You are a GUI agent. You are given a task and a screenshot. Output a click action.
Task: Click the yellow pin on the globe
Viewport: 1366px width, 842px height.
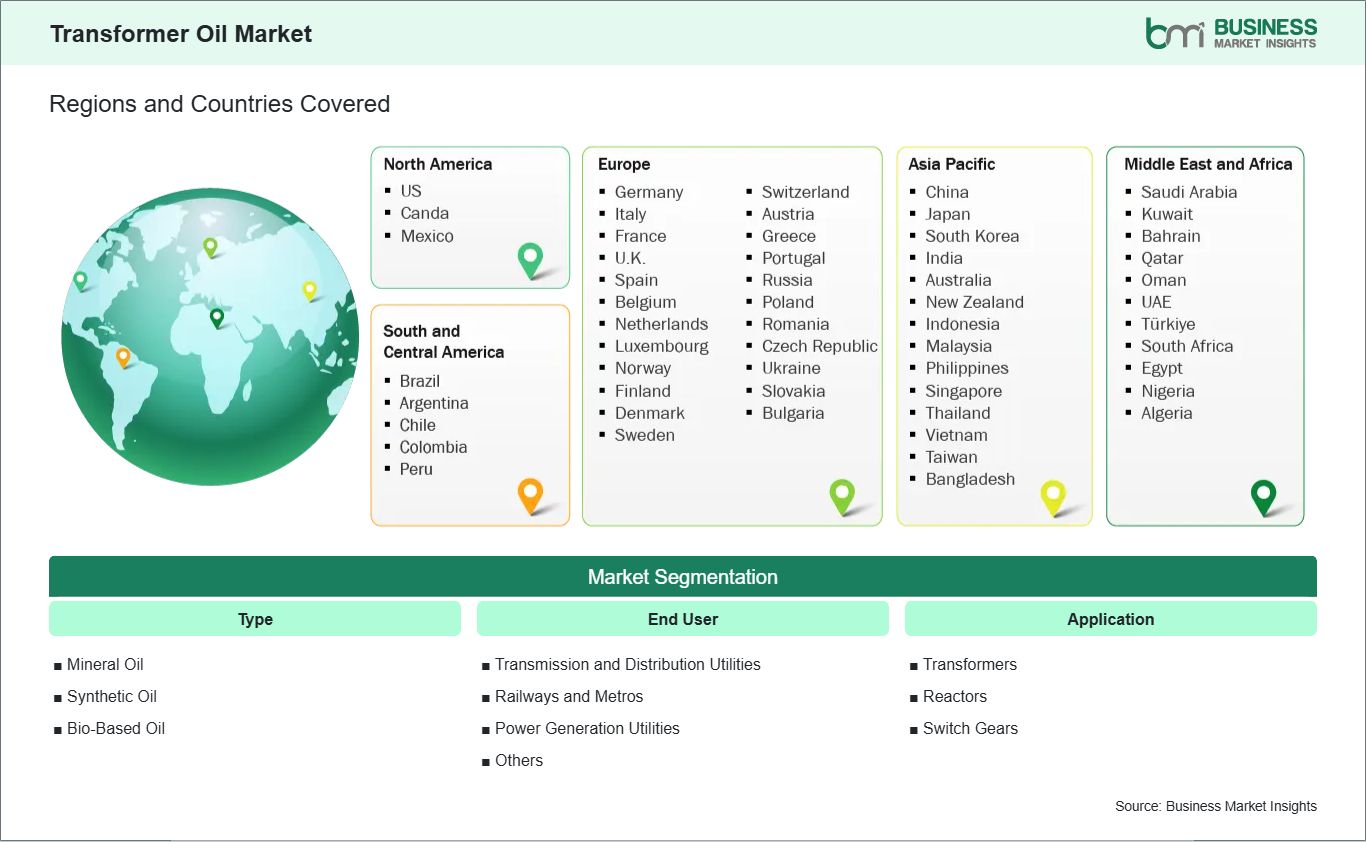click(310, 290)
